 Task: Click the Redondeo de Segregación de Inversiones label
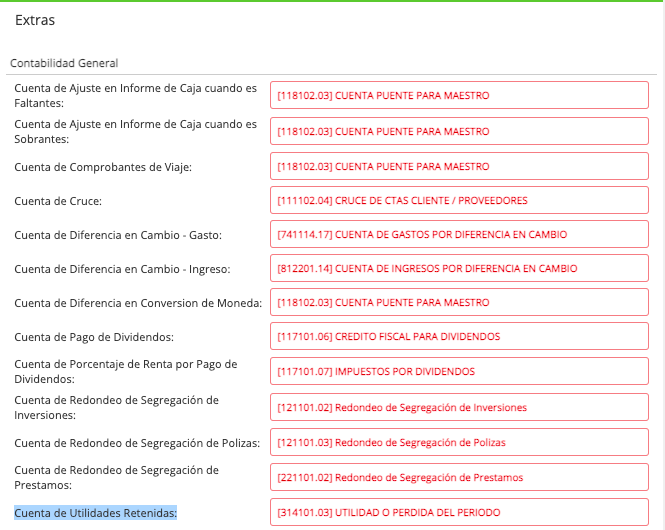tap(117, 407)
